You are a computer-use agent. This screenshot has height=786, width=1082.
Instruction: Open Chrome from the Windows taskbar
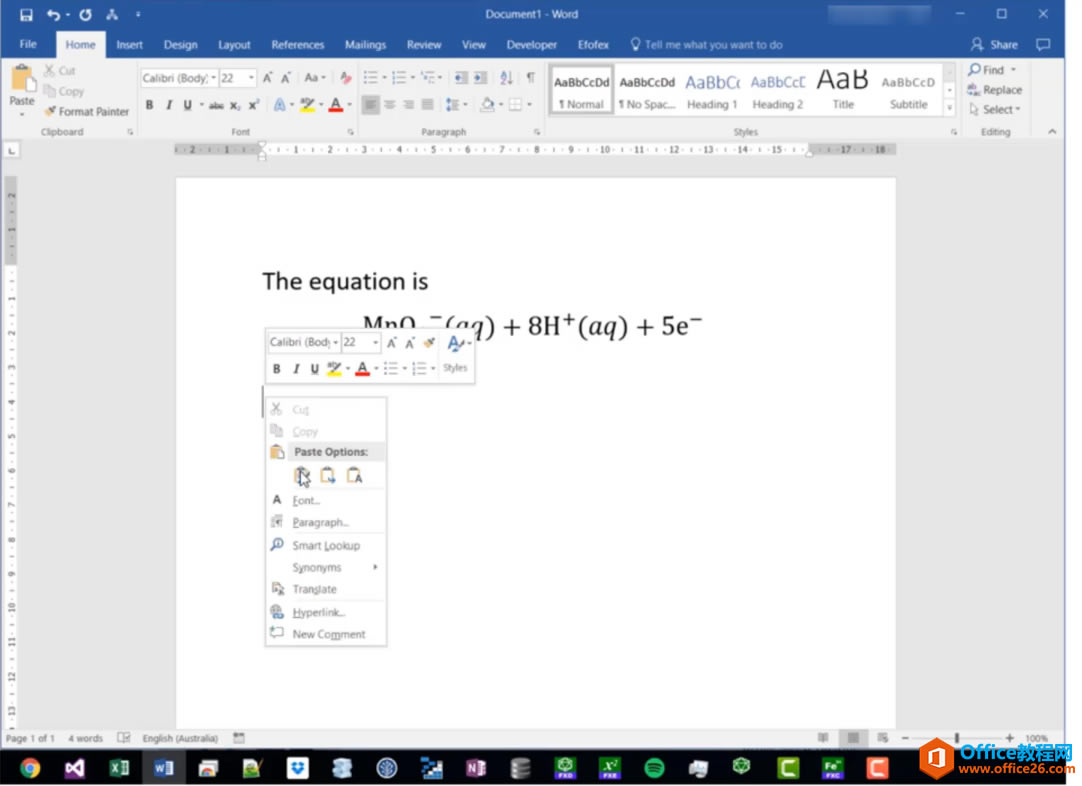pyautogui.click(x=30, y=767)
